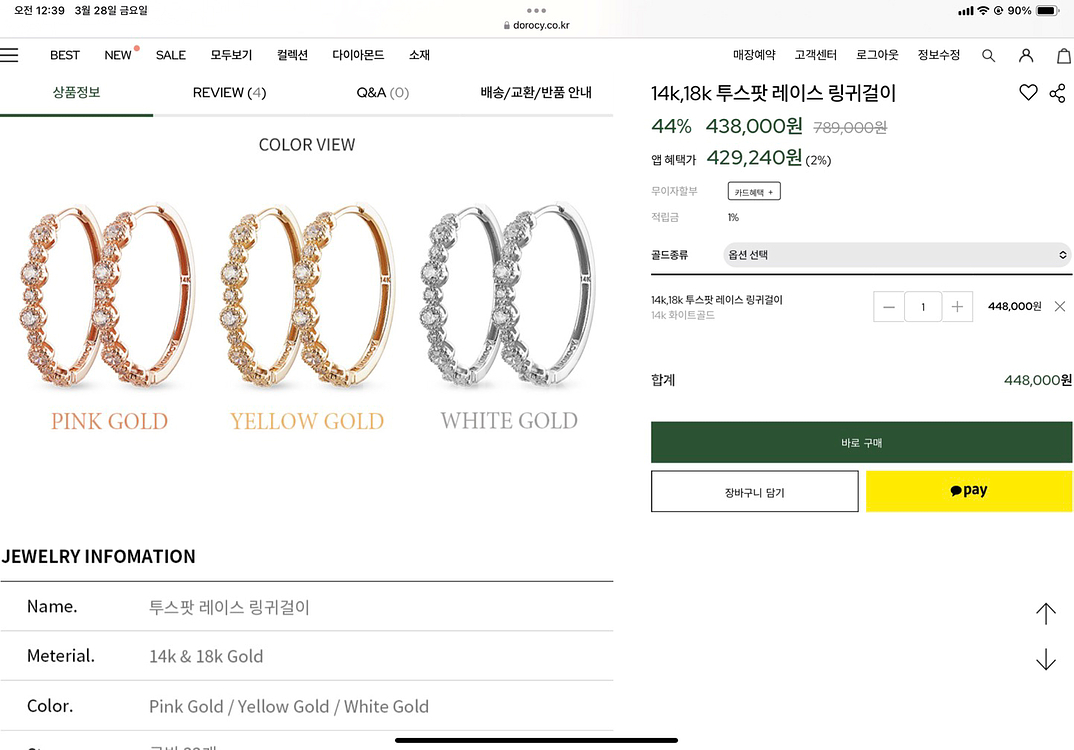Remove the 14k 화이트골드 selected item
1074x750 pixels.
coord(1060,306)
